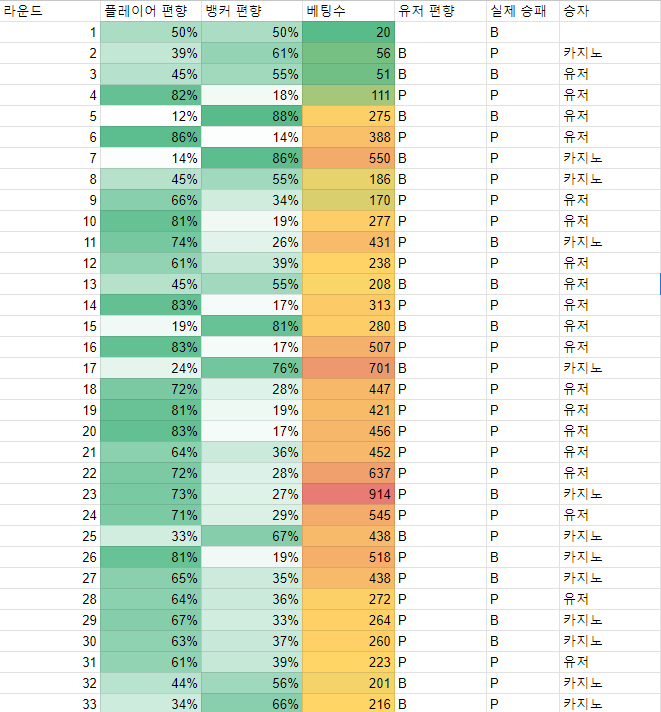The image size is (661, 712).
Task: Select the 뱅커 편향 header cell
Action: pyautogui.click(x=252, y=10)
